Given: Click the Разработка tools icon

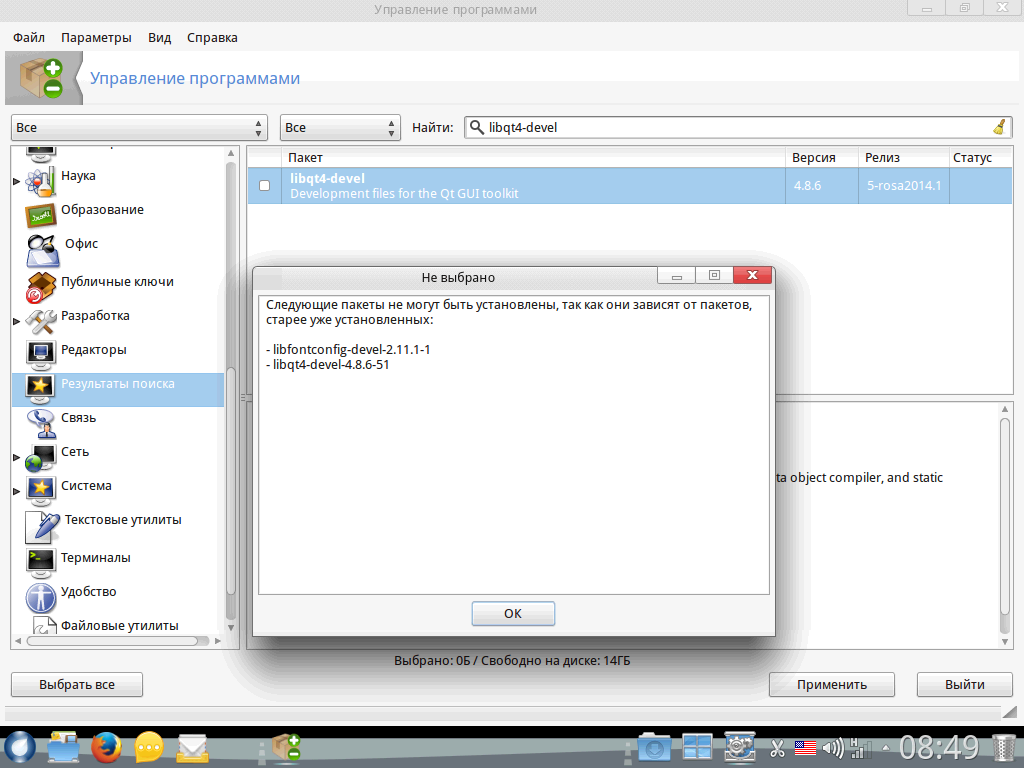Looking at the screenshot, I should 40,321.
